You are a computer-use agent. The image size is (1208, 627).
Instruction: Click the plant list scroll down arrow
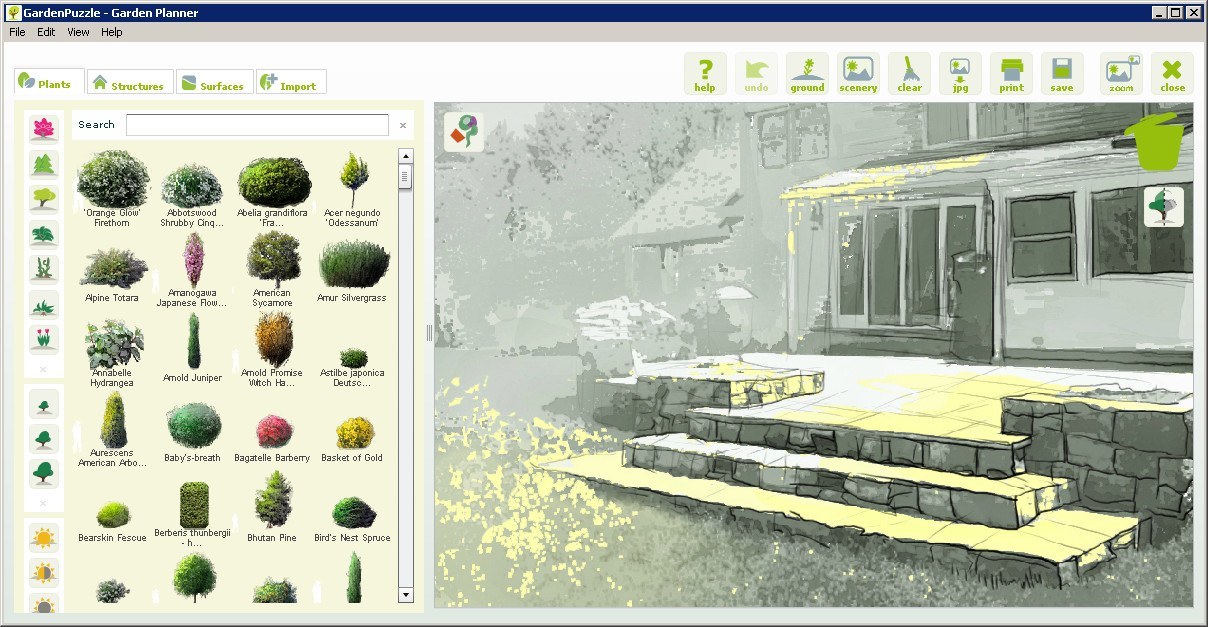[406, 595]
